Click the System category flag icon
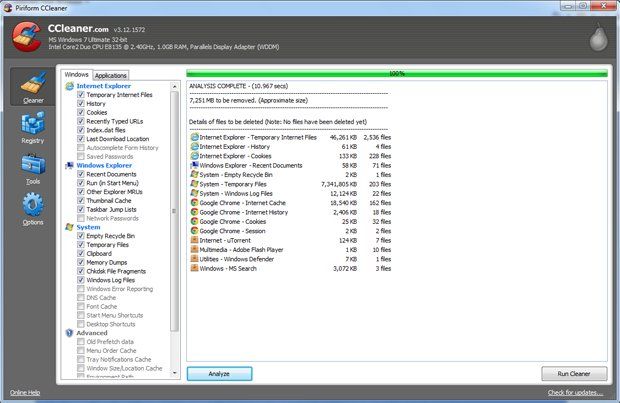Screen dimensions: 620x403 (x=70, y=227)
